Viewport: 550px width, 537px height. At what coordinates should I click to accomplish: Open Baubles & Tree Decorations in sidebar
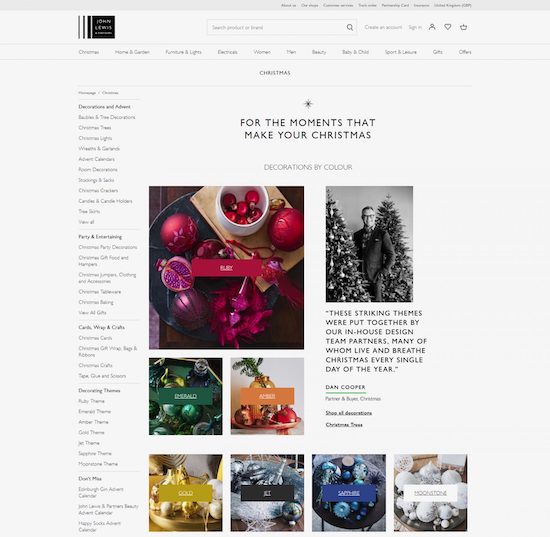click(x=107, y=117)
